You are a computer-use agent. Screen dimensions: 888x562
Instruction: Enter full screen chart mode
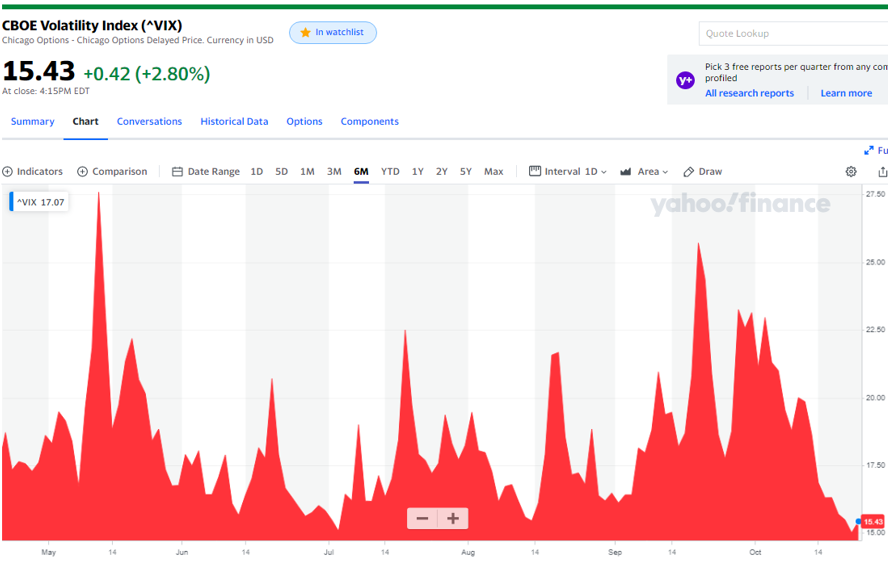[x=869, y=150]
